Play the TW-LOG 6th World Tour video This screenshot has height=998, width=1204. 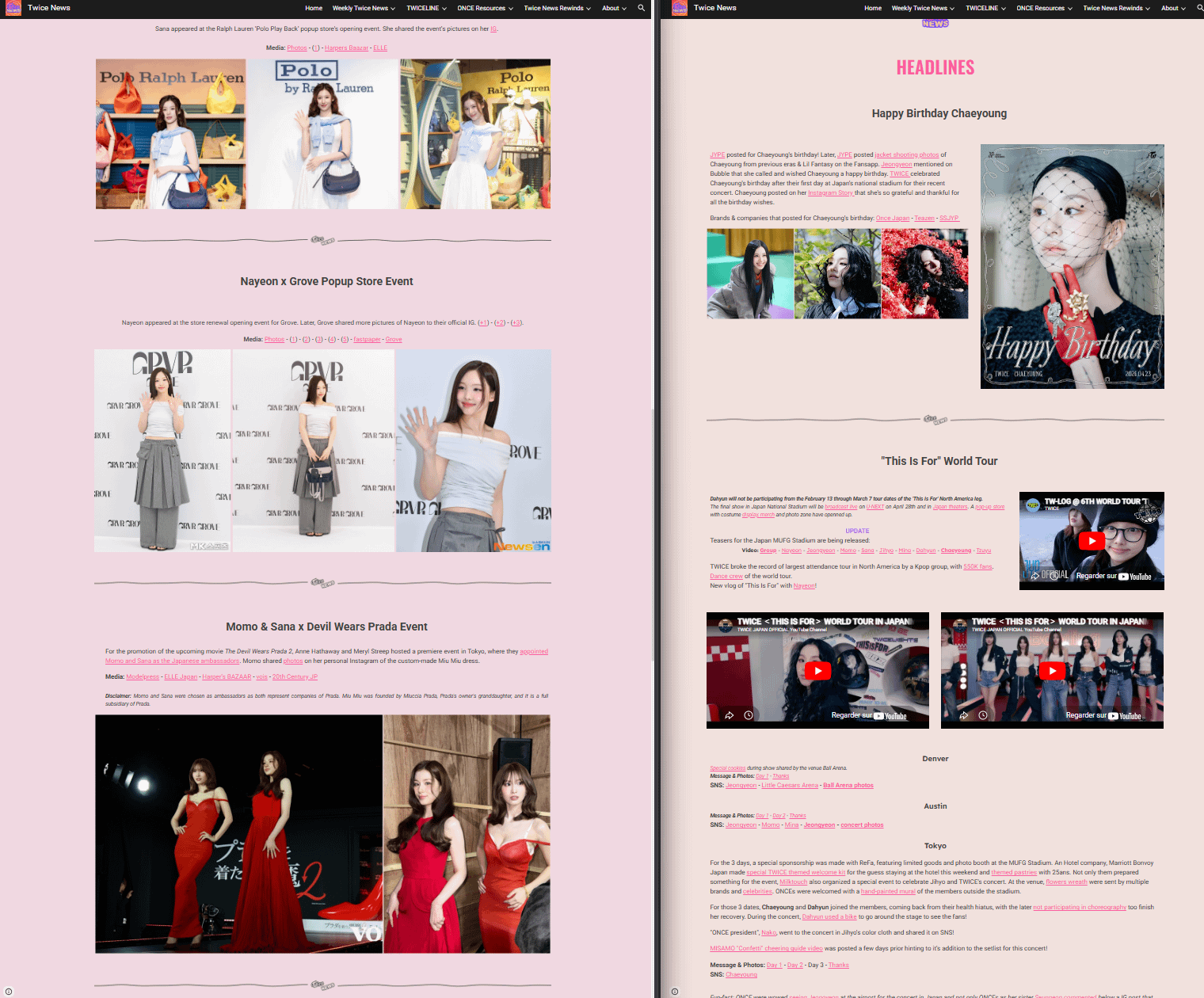[x=1091, y=541]
